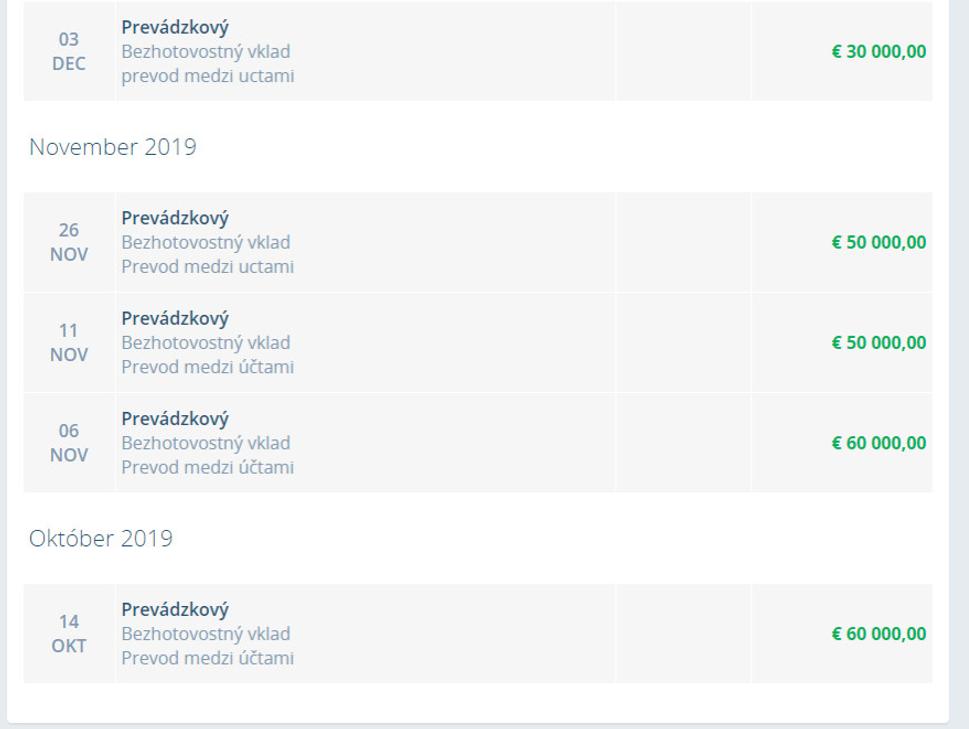This screenshot has height=729, width=969.
Task: Open the 26 NOV Prevádzkový transaction
Action: (x=175, y=218)
